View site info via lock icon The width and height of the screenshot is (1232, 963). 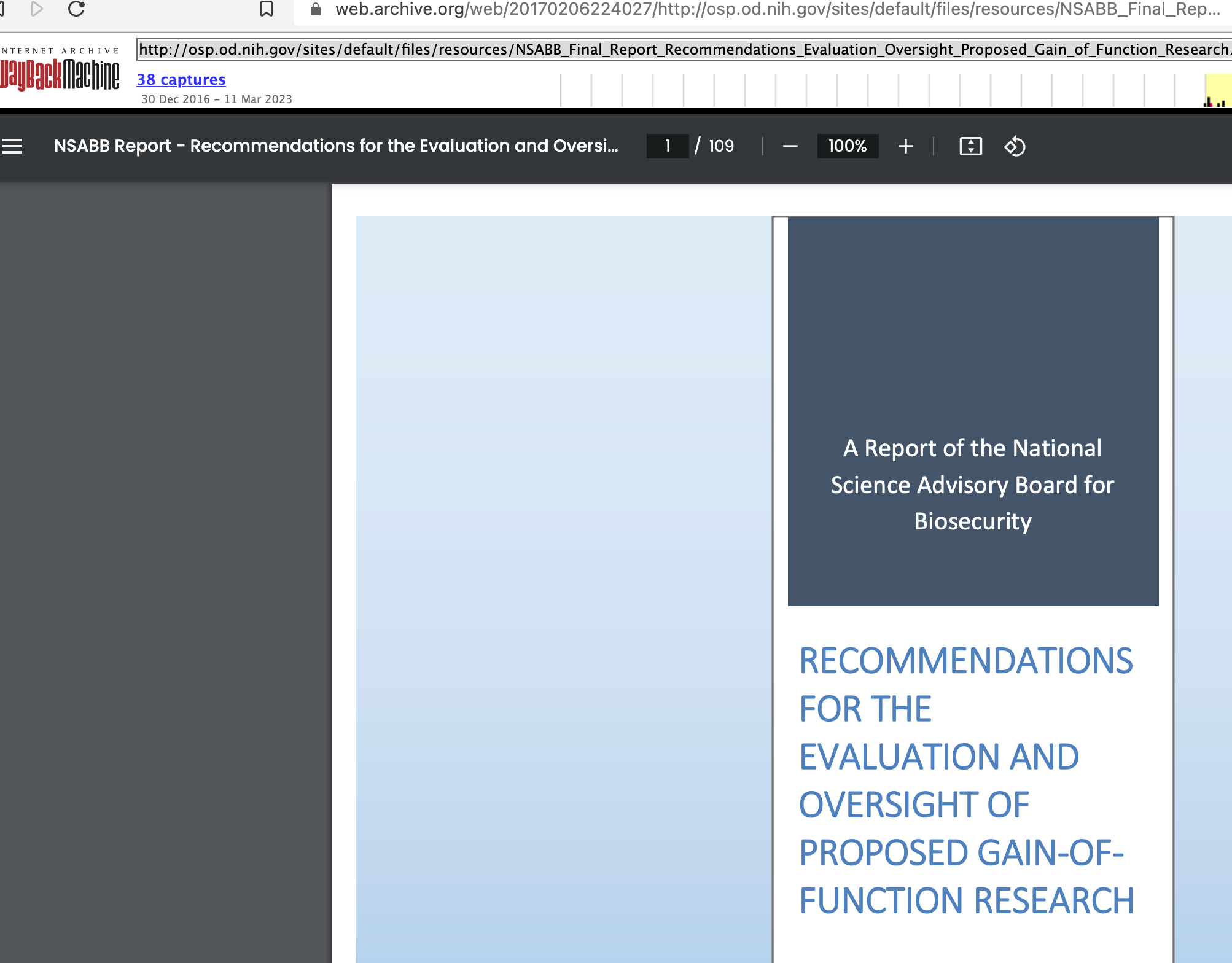[316, 9]
